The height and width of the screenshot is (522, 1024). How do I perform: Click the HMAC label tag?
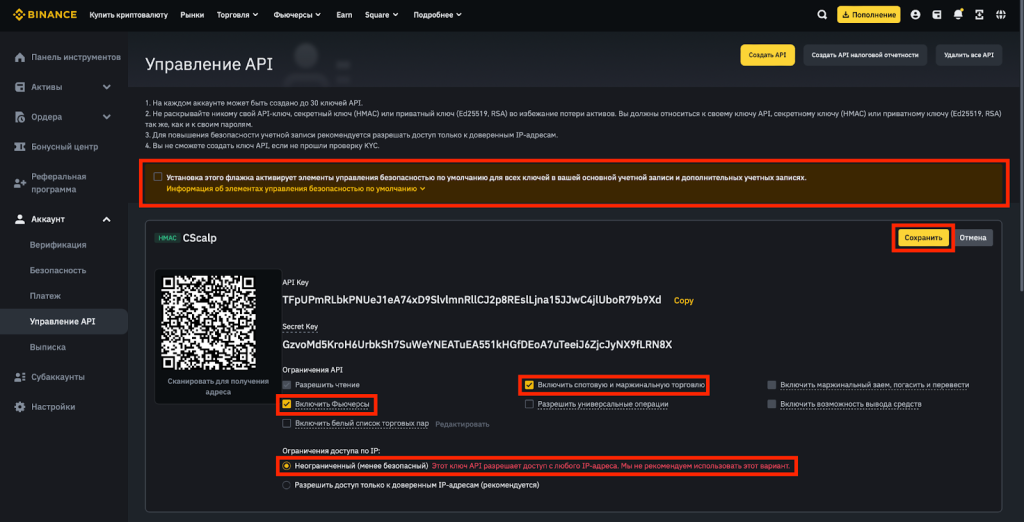tap(167, 238)
